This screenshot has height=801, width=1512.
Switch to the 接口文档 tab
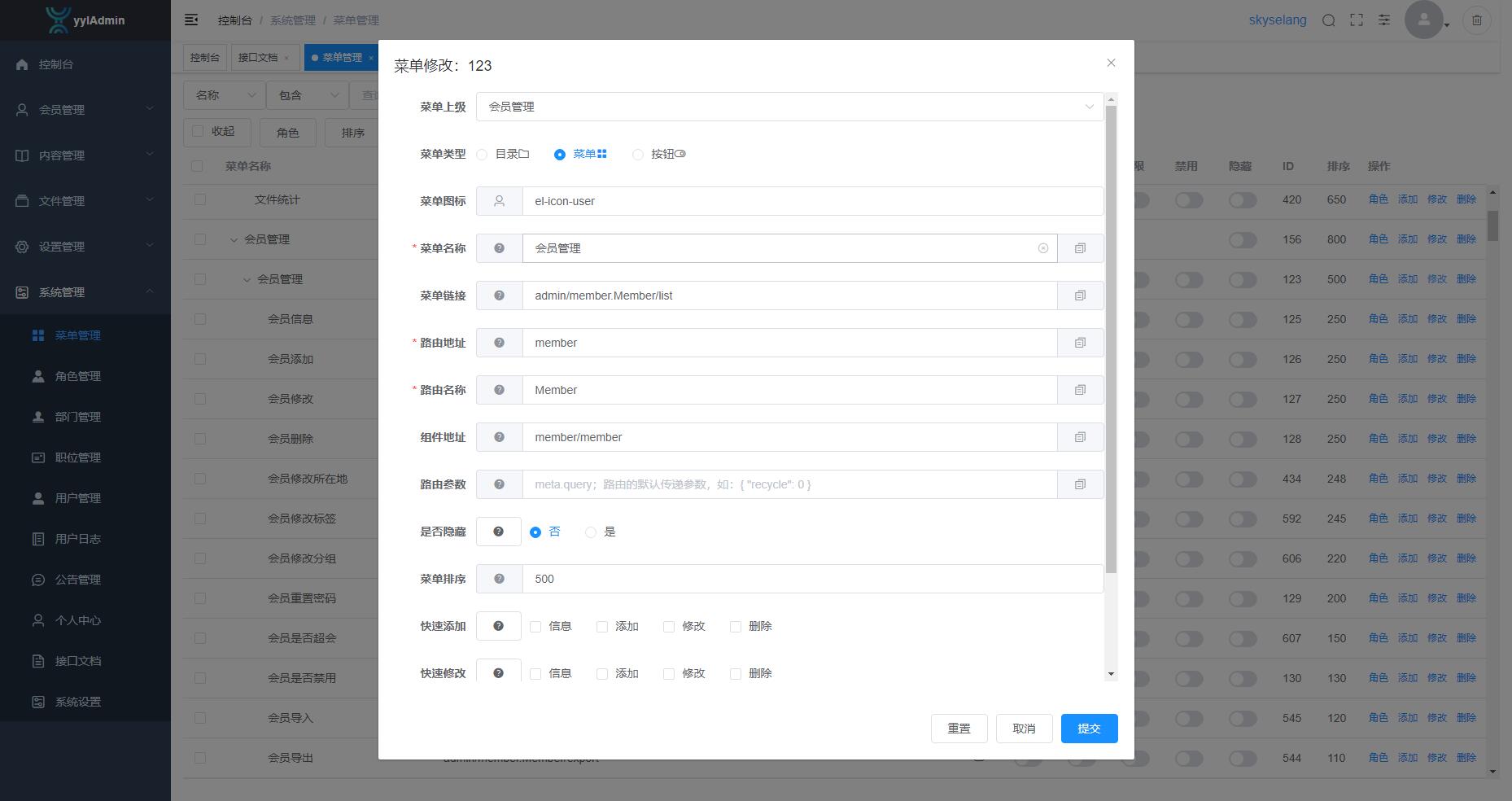[258, 58]
